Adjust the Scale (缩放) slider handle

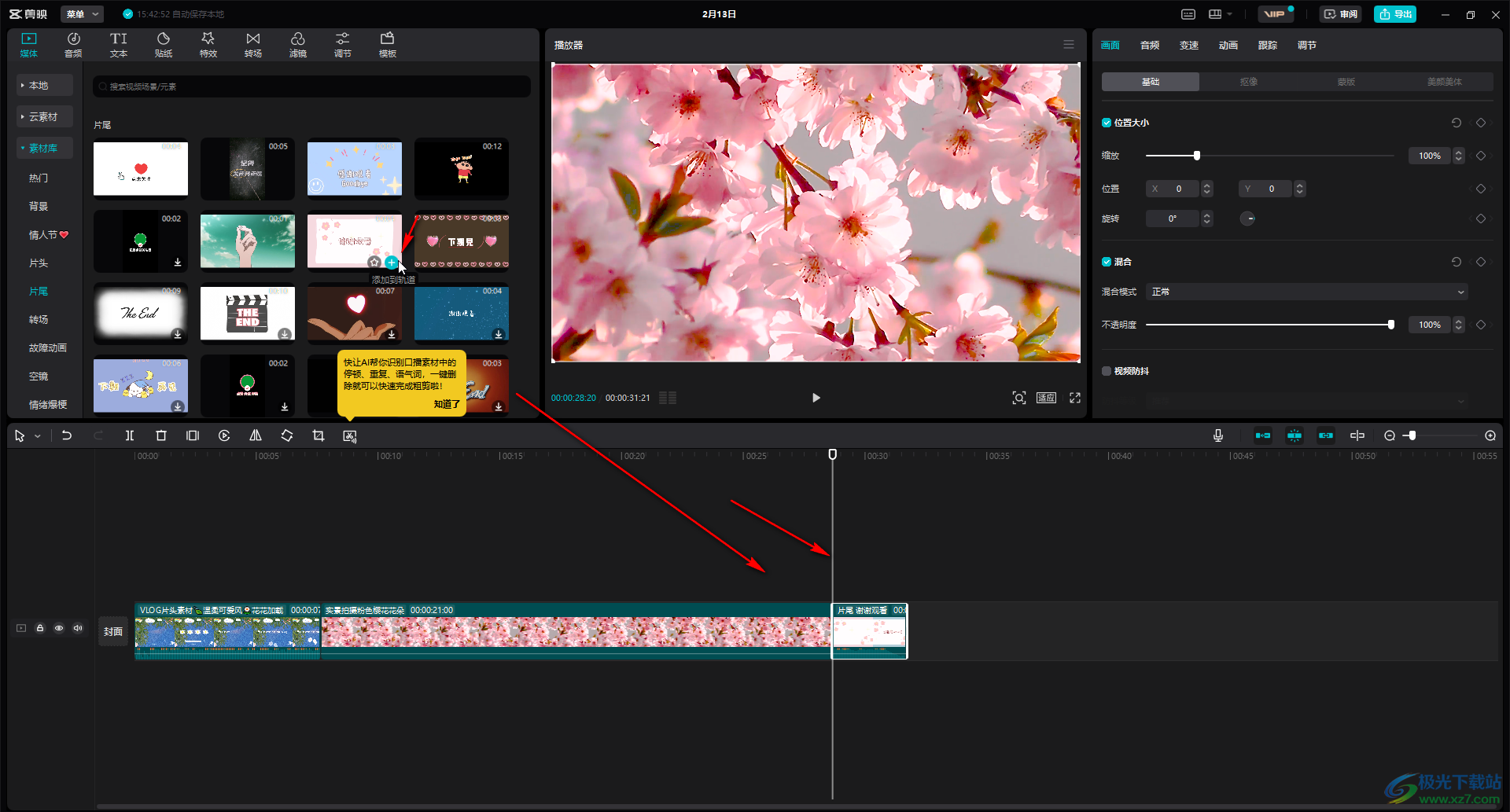(1197, 156)
